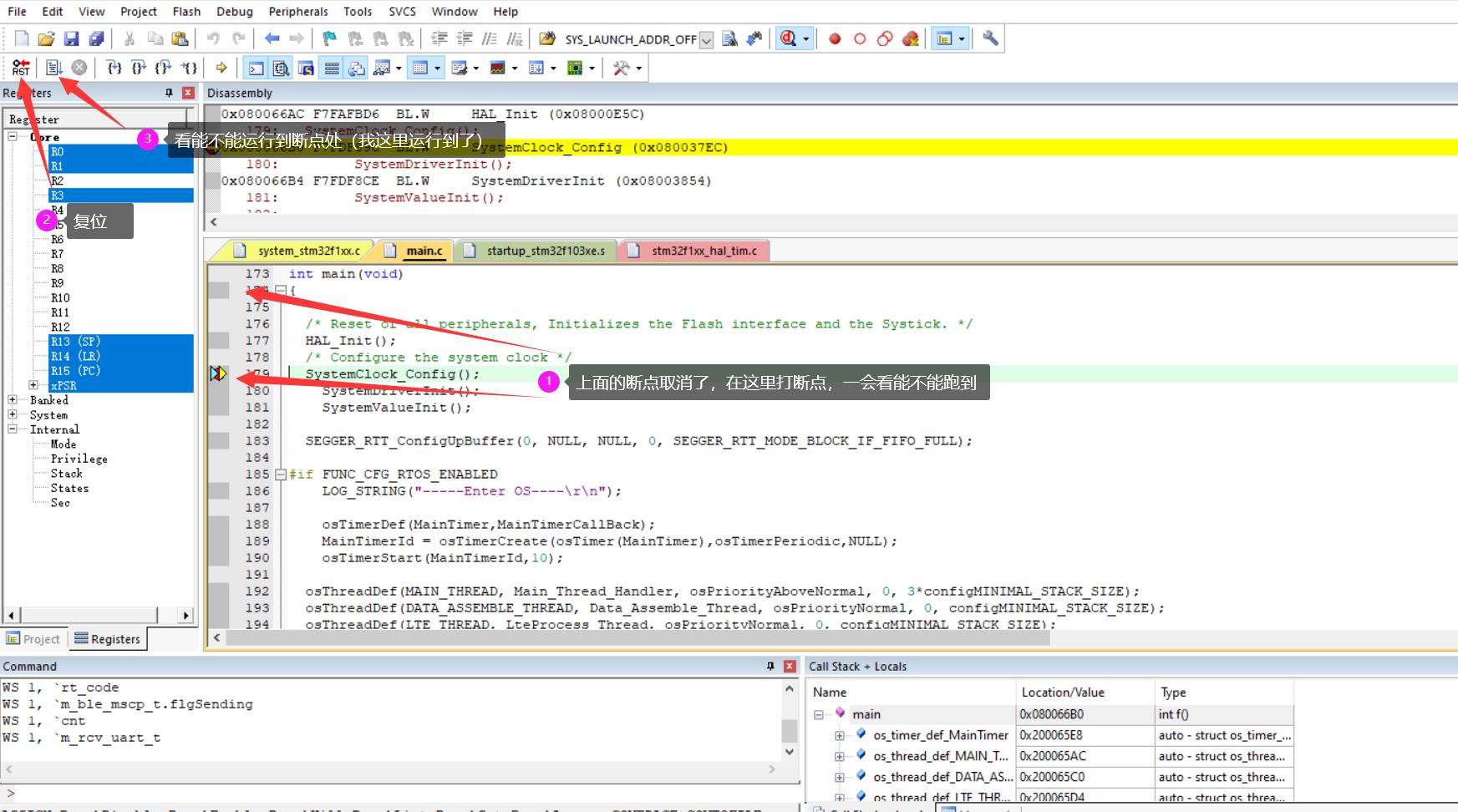The image size is (1458, 812).
Task: Open the Flash menu
Action: point(186,12)
